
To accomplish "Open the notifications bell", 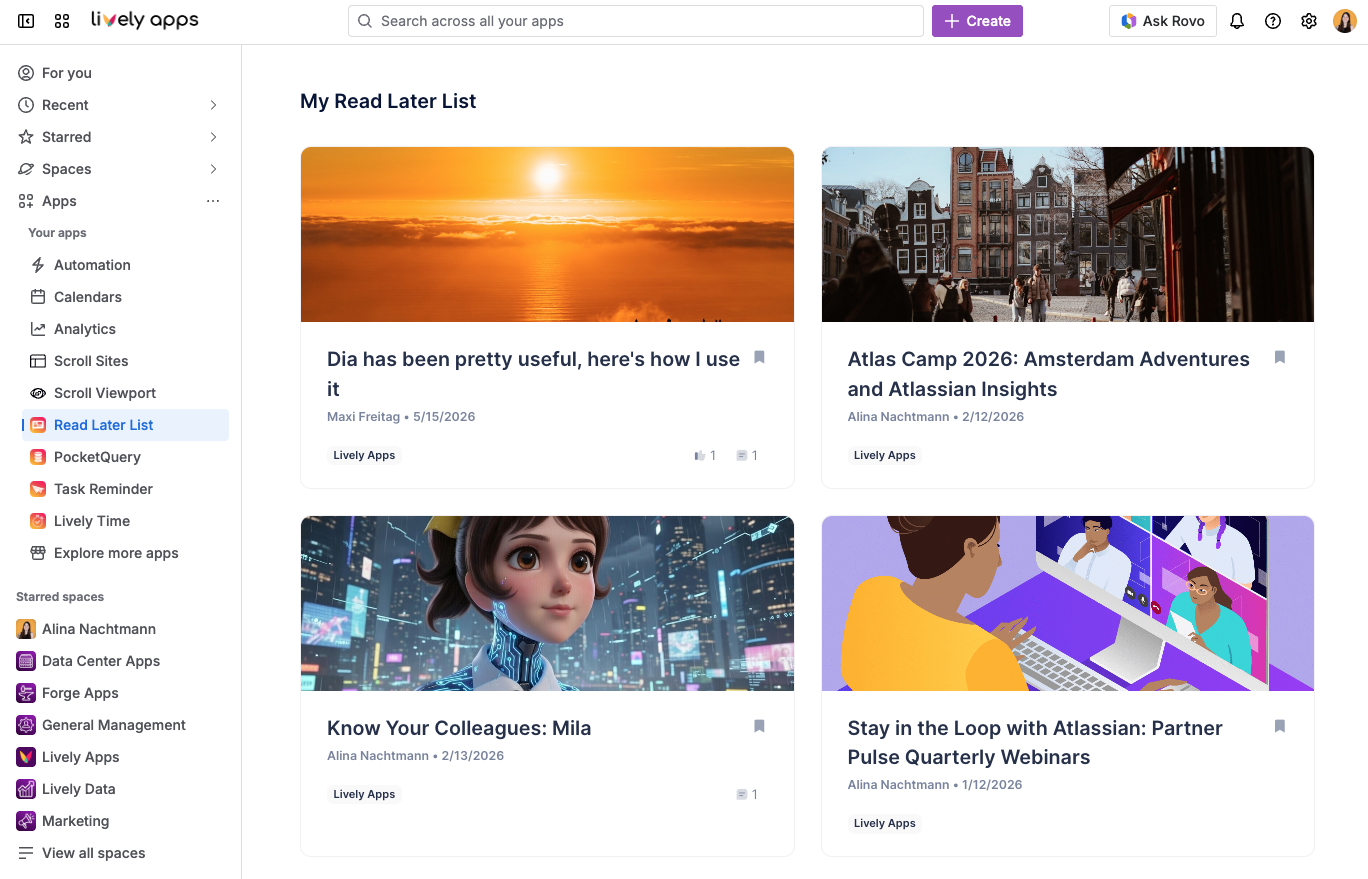I will 1237,21.
